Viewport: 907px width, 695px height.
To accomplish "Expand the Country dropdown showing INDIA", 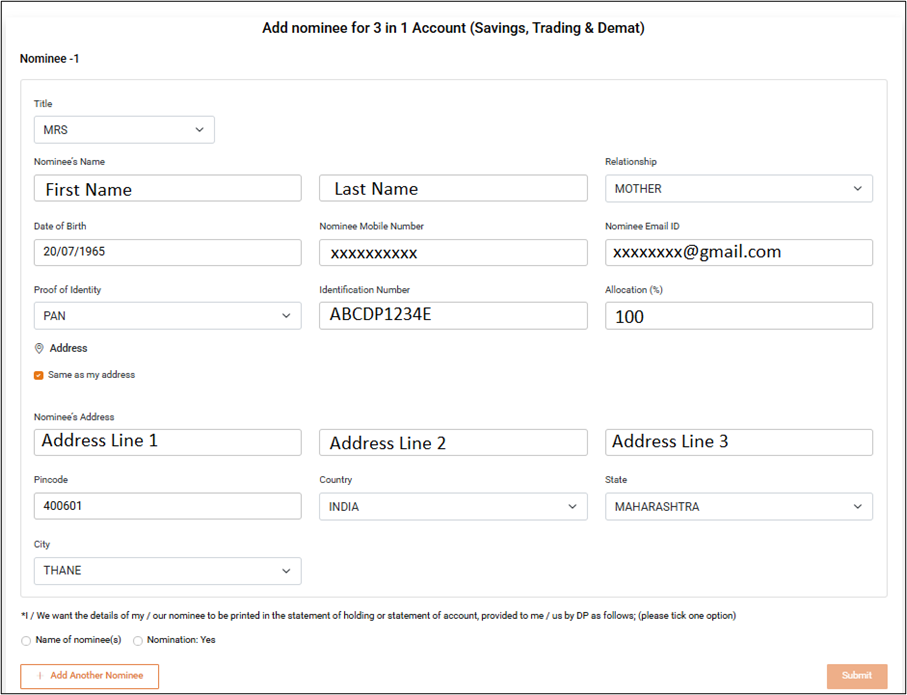I will coord(453,507).
